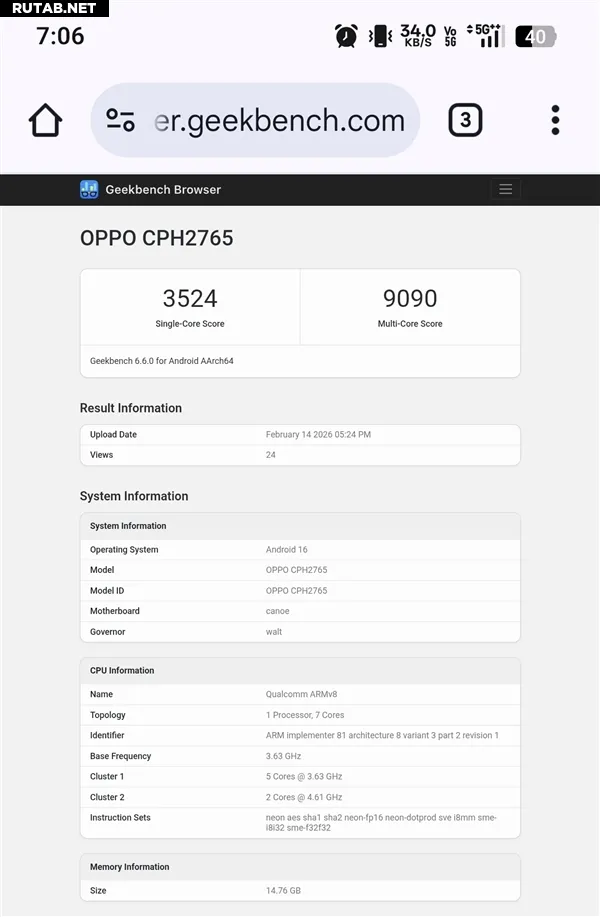Viewport: 600px width, 917px height.
Task: Click the single-core score 3524
Action: (190, 298)
